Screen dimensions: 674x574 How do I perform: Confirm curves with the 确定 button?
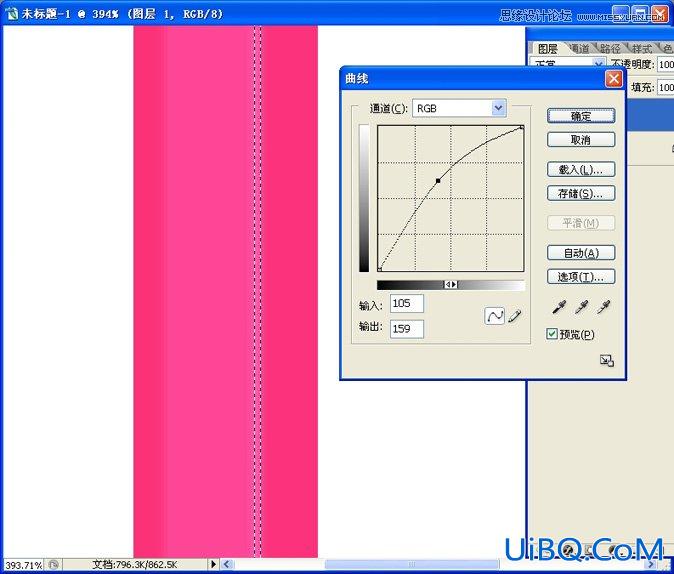tap(581, 116)
